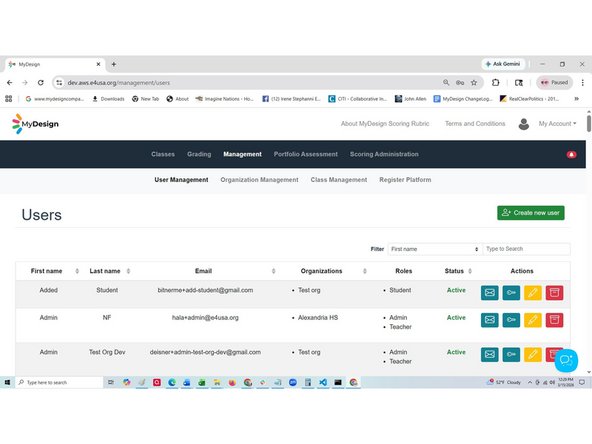Open a new browser tab
This screenshot has height=444, width=592.
pyautogui.click(x=114, y=64)
